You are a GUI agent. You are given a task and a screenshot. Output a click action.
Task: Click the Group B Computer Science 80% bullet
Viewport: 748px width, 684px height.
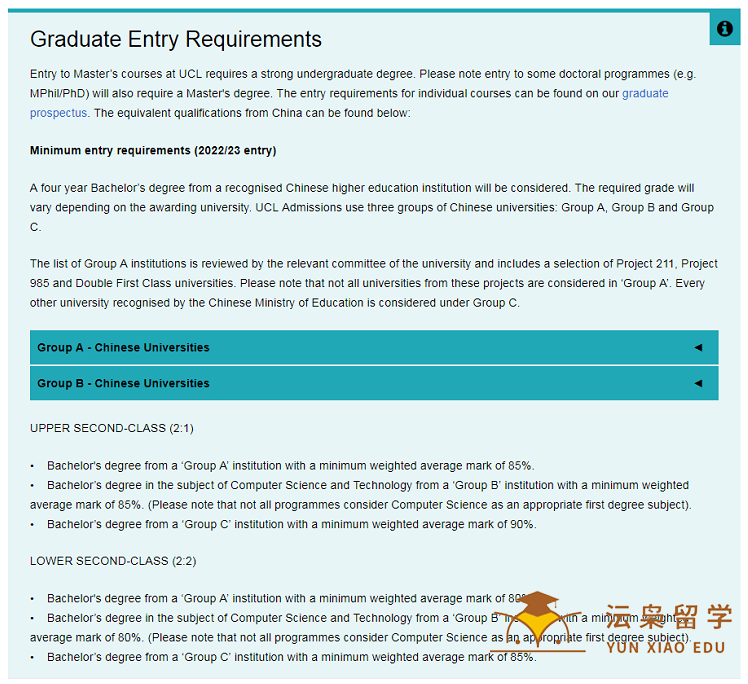click(361, 628)
